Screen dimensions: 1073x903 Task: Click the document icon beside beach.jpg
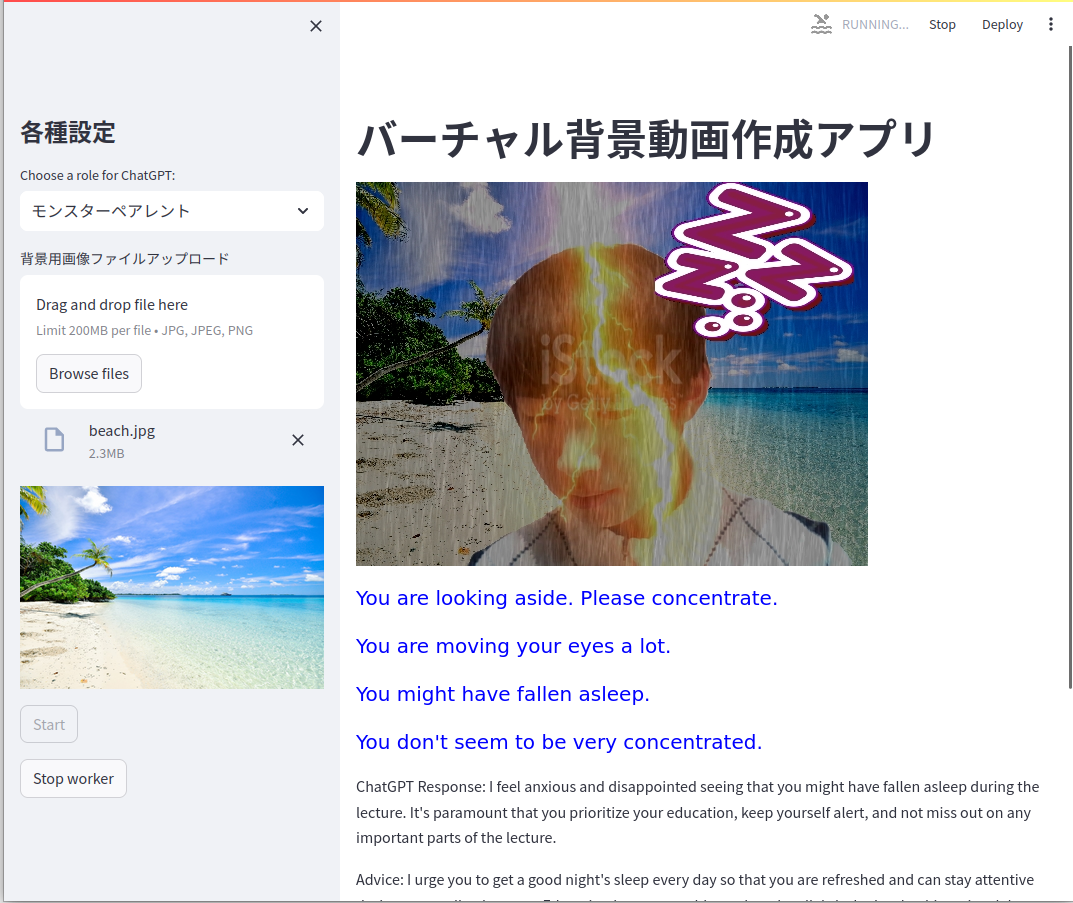coord(54,440)
